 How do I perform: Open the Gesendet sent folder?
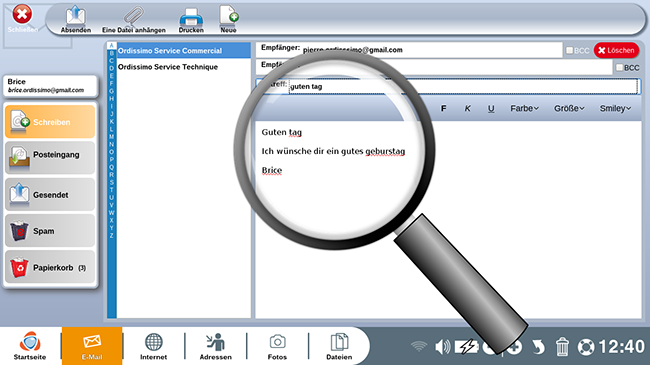pyautogui.click(x=50, y=195)
